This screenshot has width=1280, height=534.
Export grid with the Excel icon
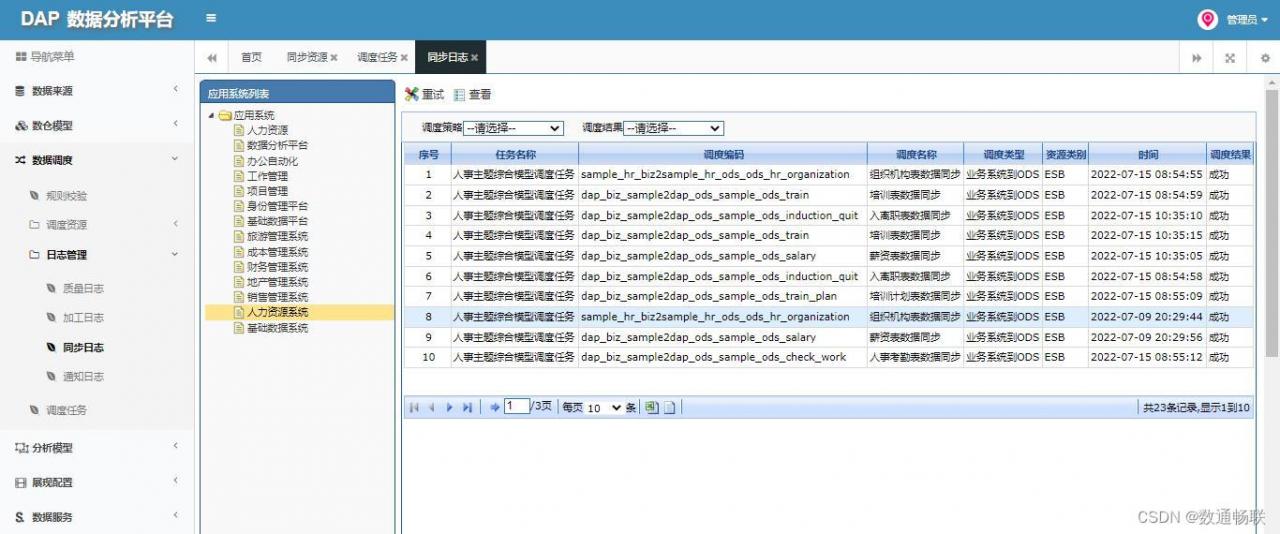point(652,408)
